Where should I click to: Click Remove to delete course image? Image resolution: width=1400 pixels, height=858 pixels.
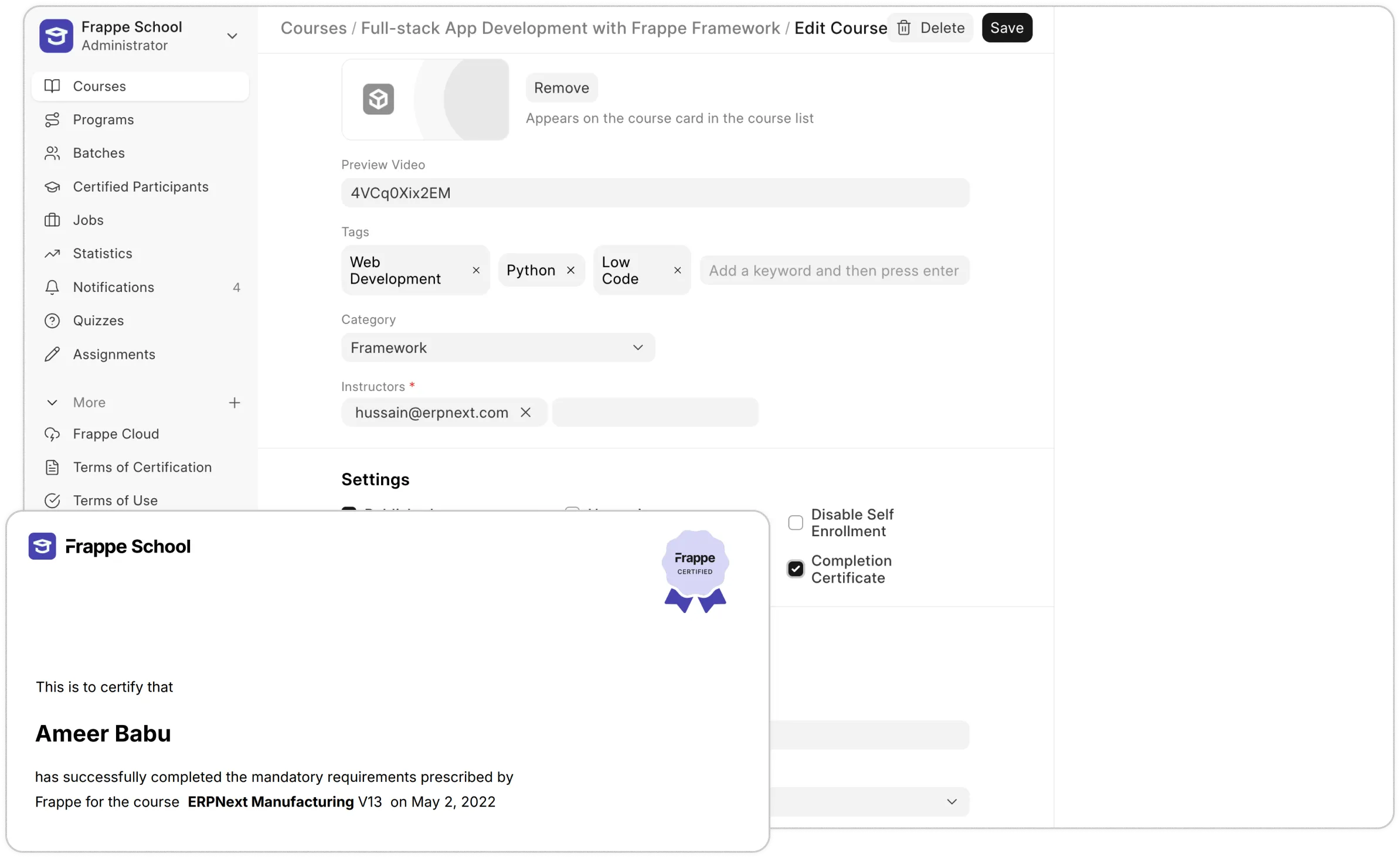pyautogui.click(x=561, y=88)
